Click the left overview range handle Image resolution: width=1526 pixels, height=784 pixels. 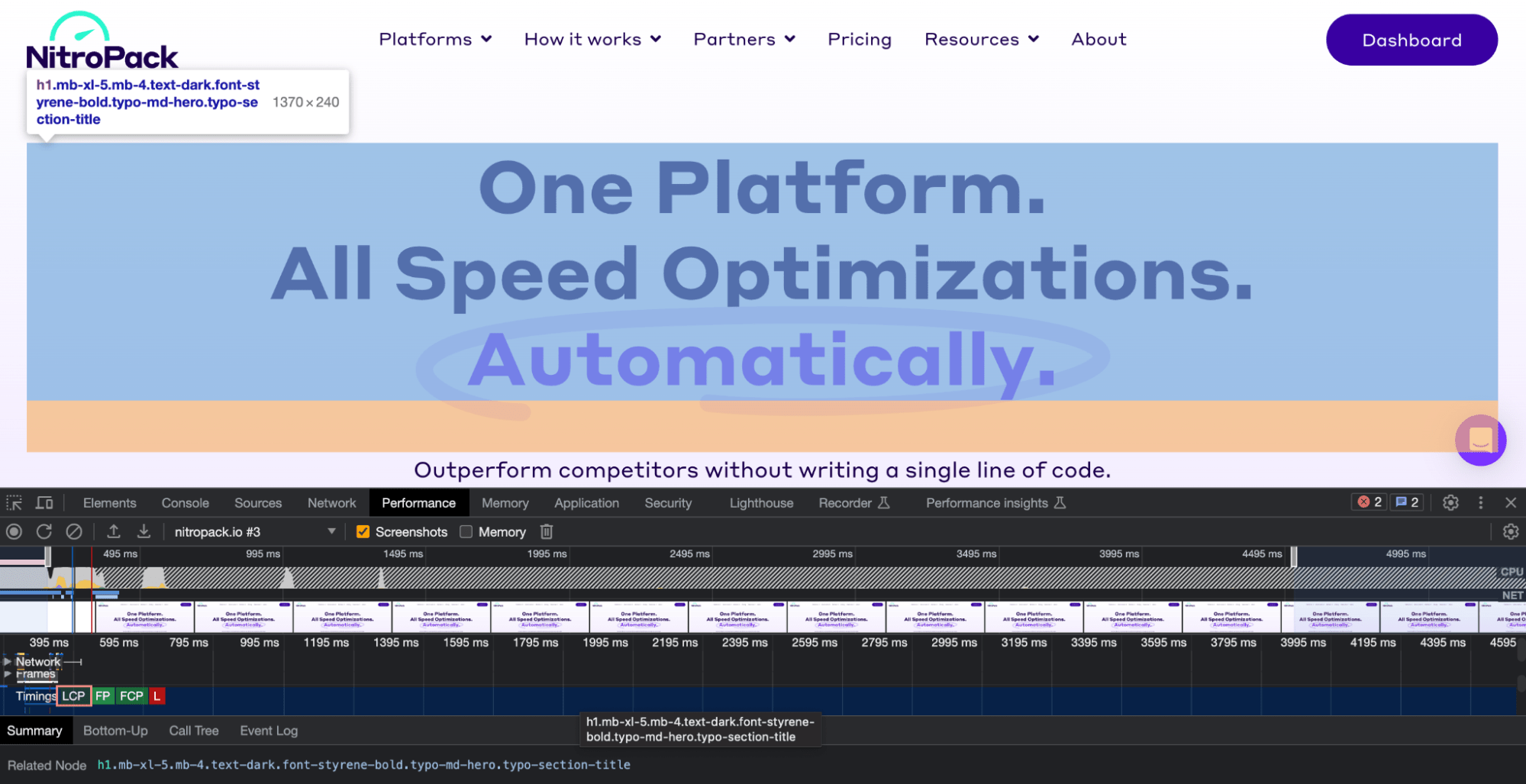pyautogui.click(x=48, y=557)
